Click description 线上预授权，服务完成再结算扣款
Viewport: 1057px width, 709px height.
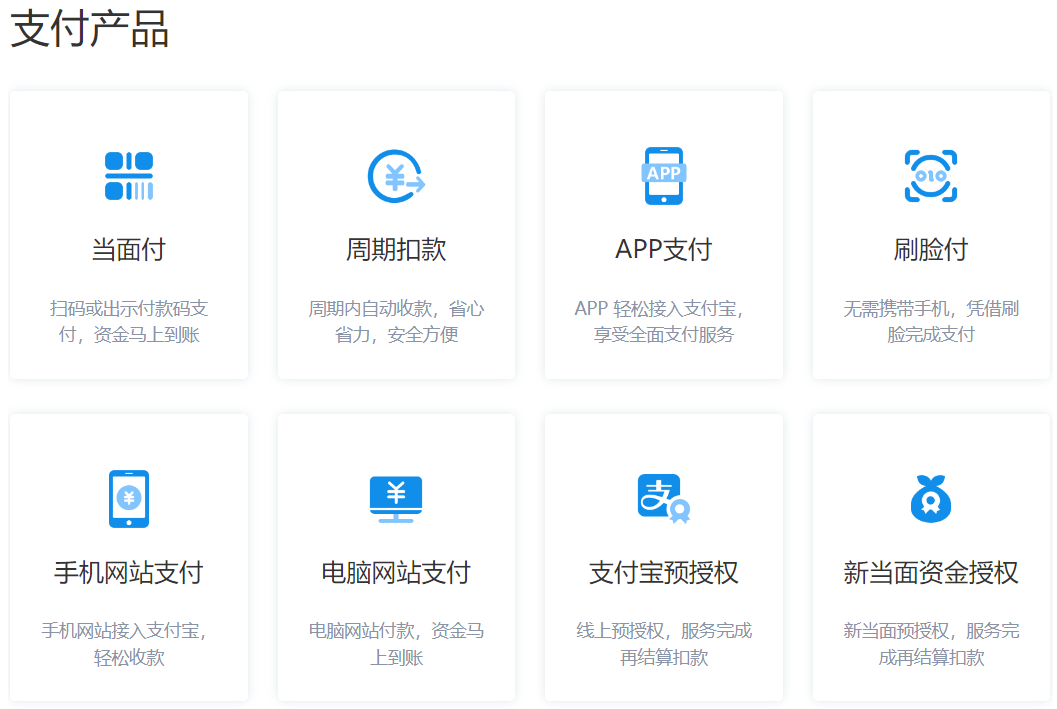664,644
